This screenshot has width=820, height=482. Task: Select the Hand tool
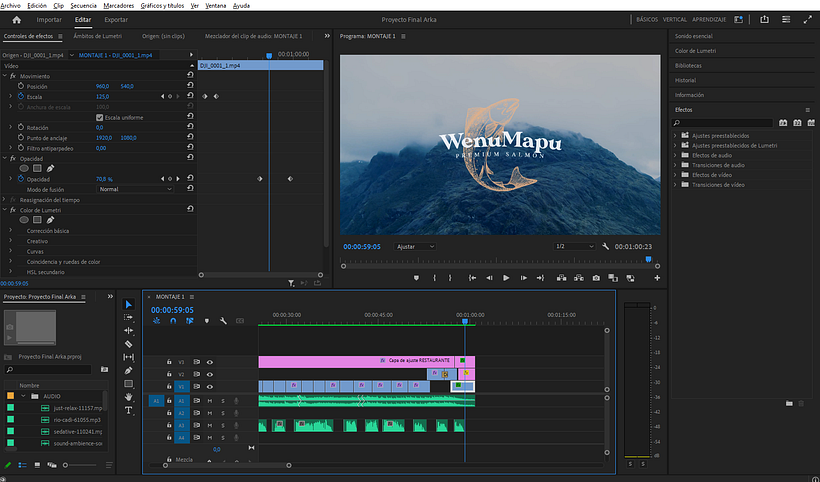pyautogui.click(x=129, y=397)
